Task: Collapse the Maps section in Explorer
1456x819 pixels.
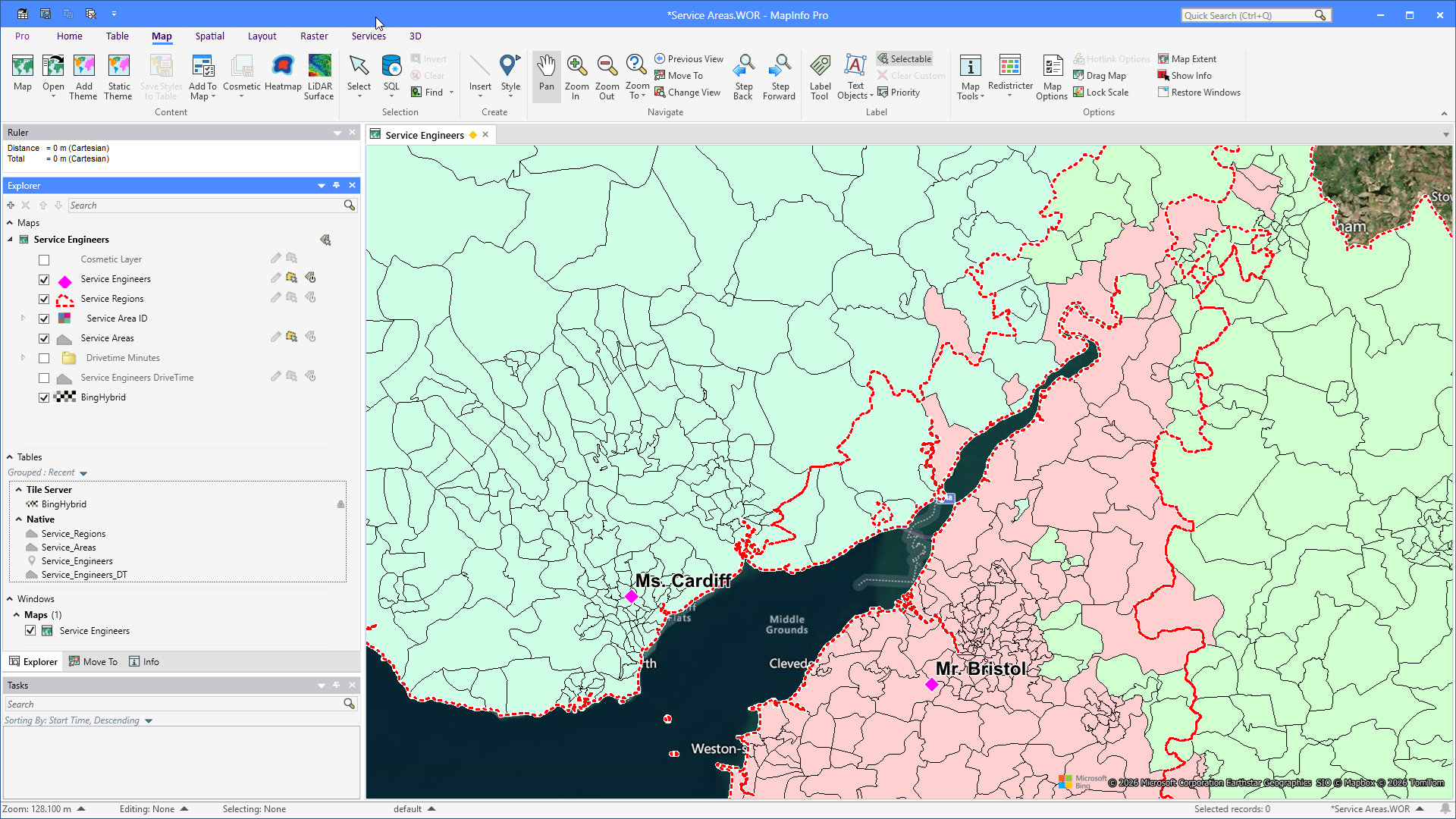Action: tap(10, 223)
